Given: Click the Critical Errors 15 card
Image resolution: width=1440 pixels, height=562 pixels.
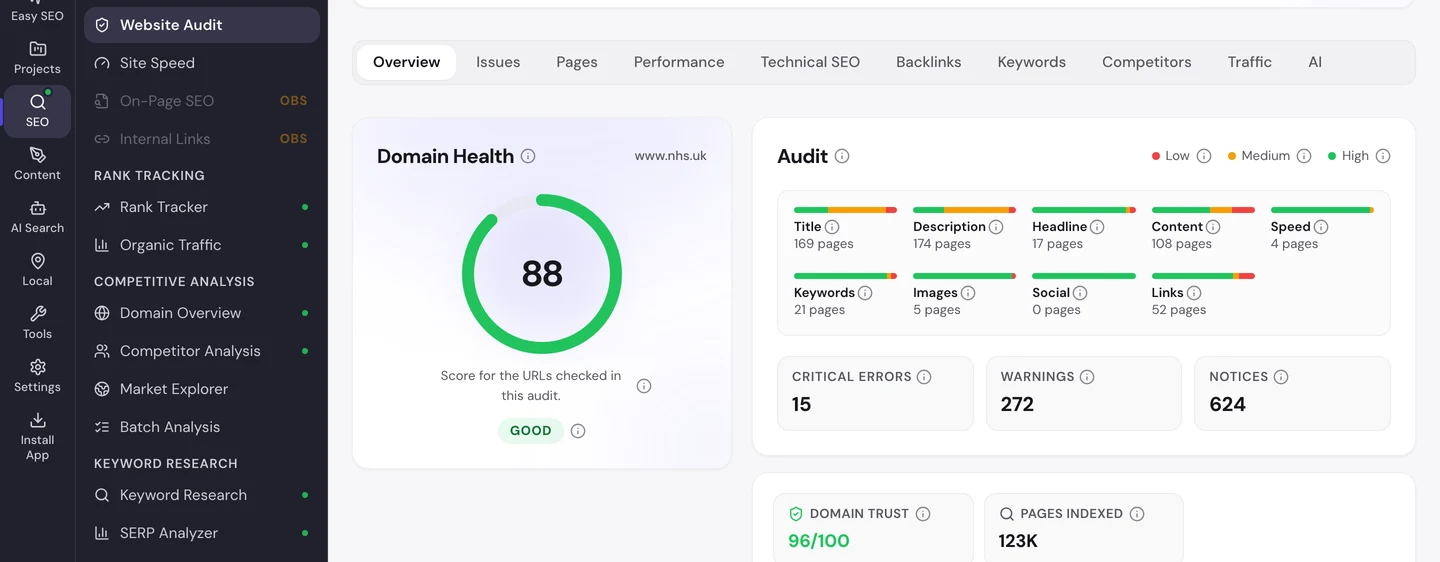Looking at the screenshot, I should [x=875, y=393].
